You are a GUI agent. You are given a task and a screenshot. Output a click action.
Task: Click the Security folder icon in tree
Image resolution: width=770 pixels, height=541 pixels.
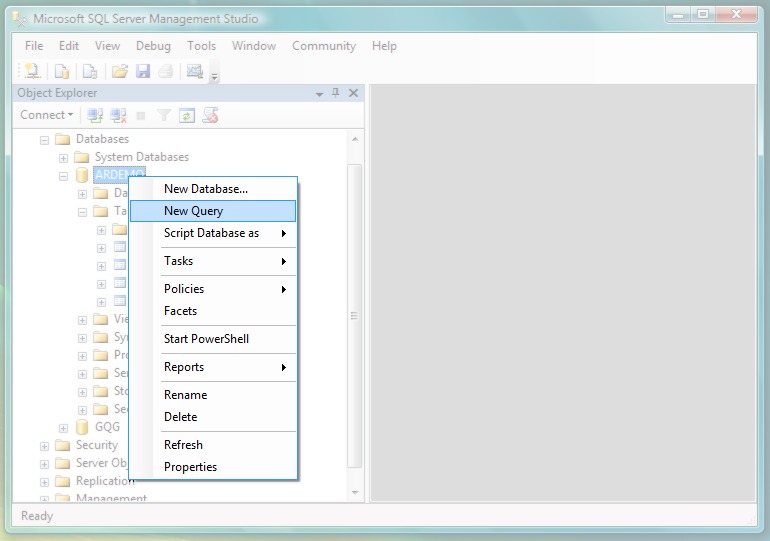(62, 445)
